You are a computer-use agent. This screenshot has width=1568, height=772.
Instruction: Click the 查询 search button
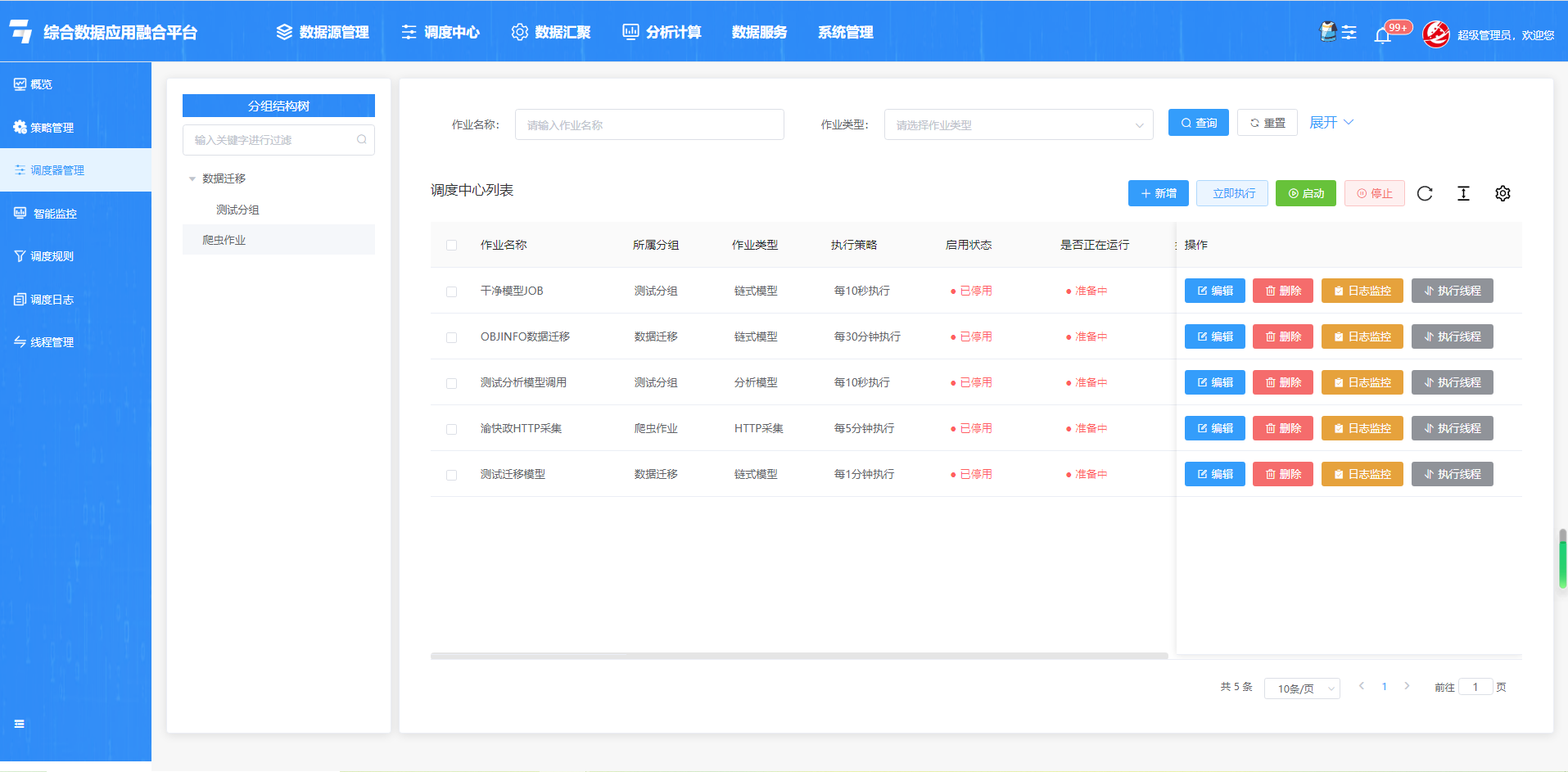1199,123
